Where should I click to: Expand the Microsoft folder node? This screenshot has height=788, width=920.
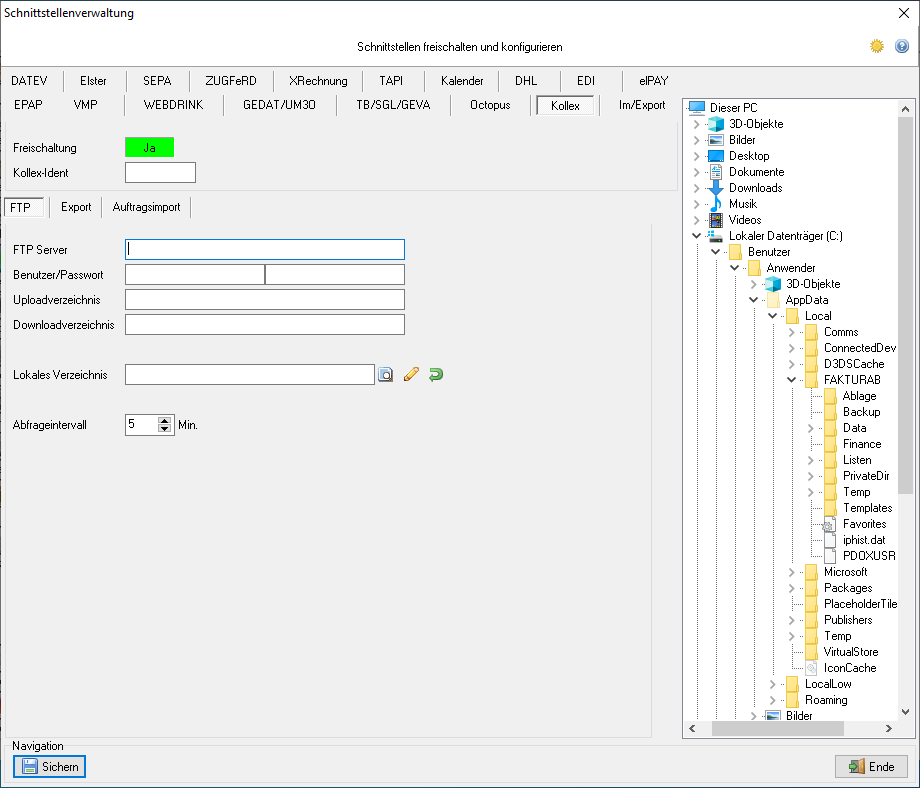(791, 572)
